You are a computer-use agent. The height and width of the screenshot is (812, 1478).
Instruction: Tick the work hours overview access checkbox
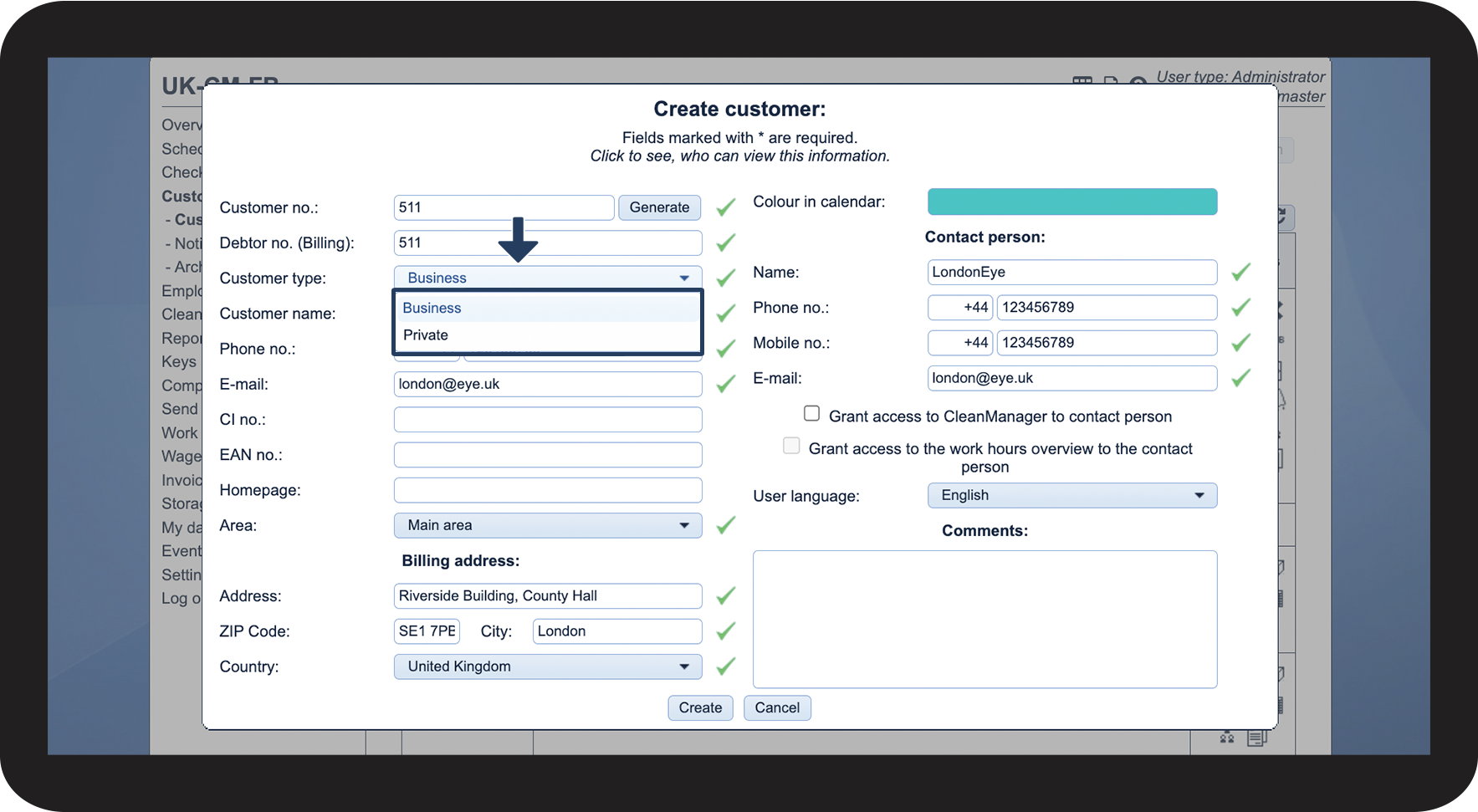click(791, 446)
